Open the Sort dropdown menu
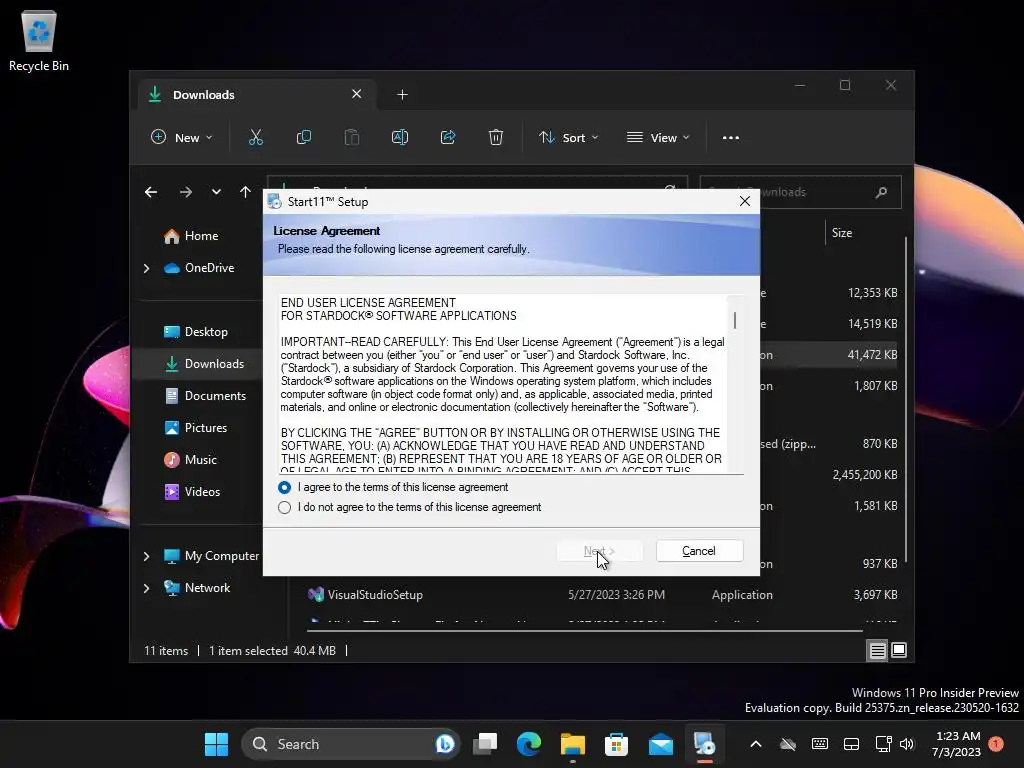Viewport: 1024px width, 768px height. pyautogui.click(x=568, y=138)
